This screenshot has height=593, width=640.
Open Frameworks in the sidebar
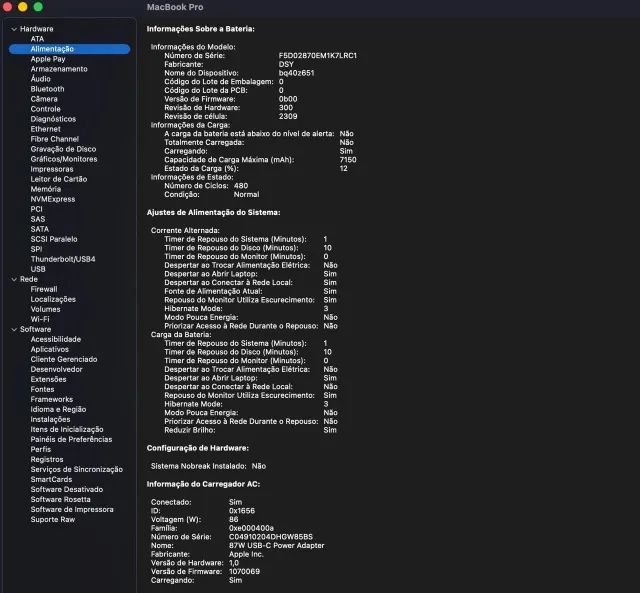(51, 399)
